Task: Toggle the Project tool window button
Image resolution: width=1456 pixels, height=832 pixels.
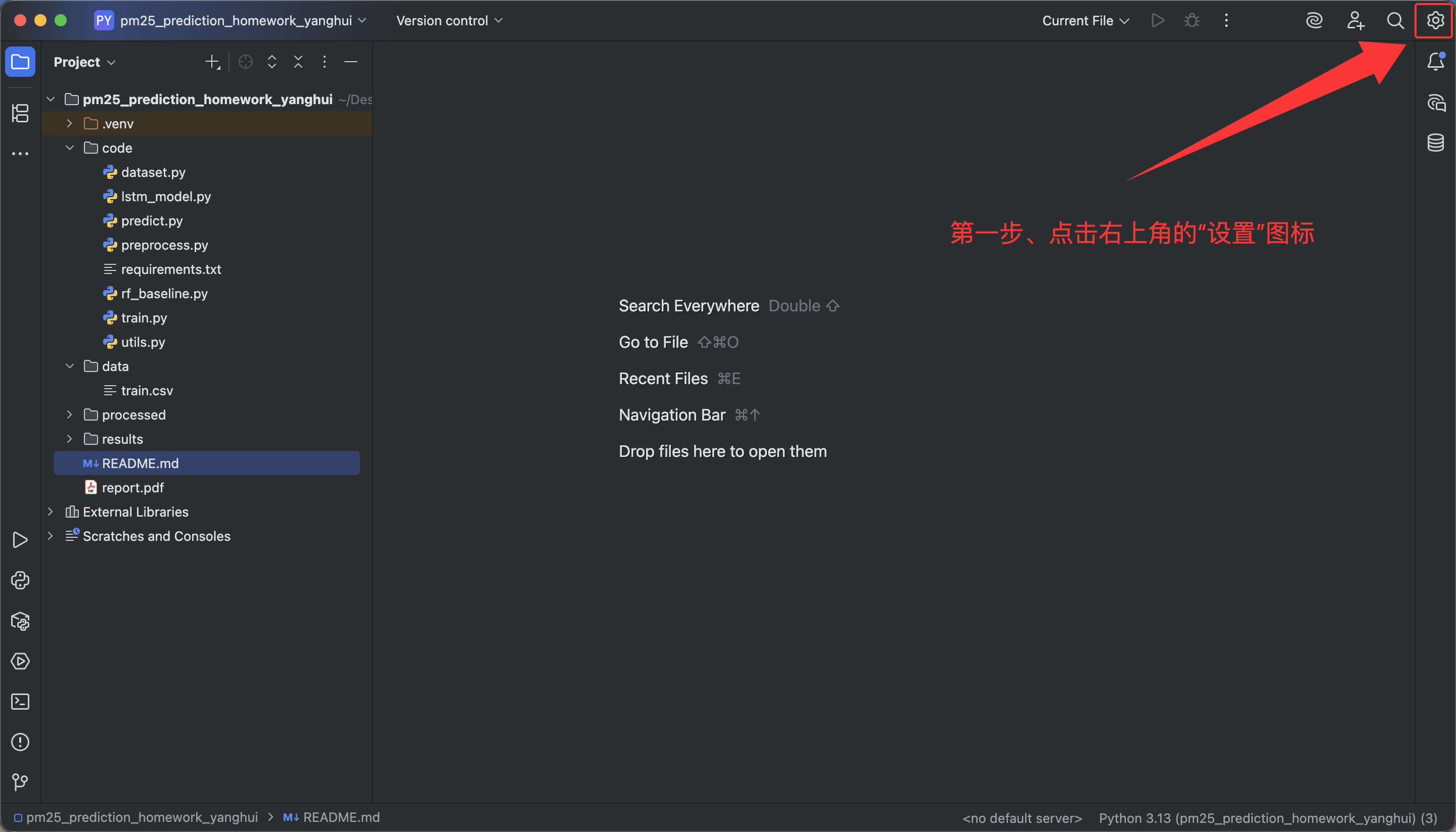Action: 20,62
